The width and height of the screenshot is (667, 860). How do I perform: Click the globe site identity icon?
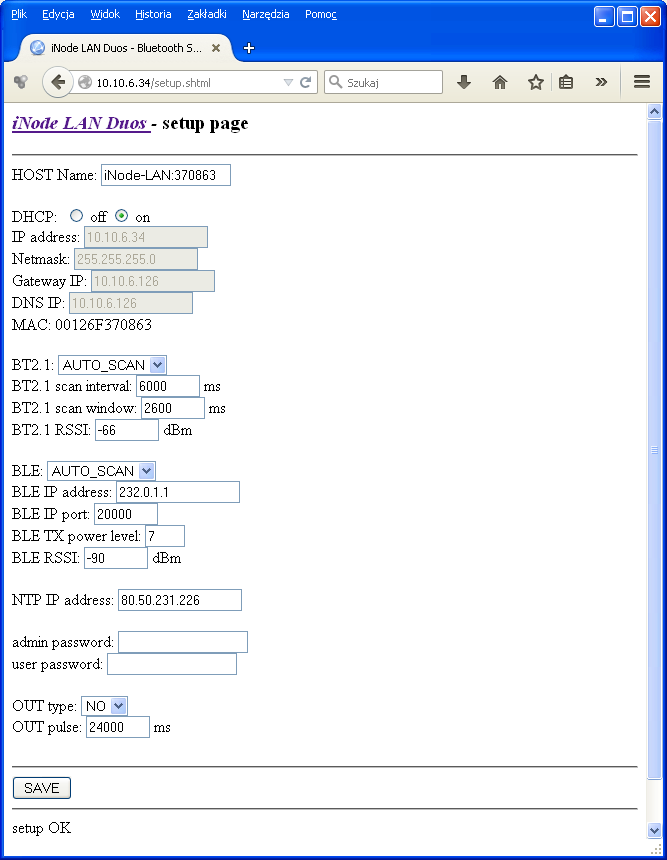point(85,83)
